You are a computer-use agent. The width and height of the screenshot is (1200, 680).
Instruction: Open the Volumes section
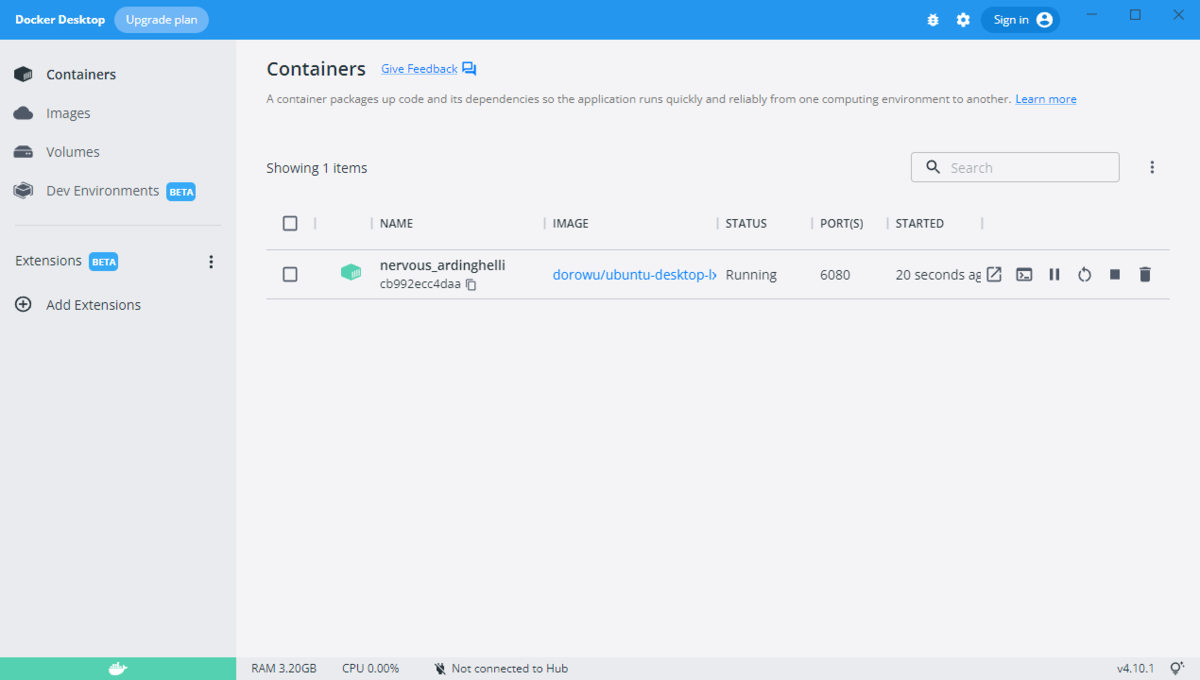(x=72, y=151)
